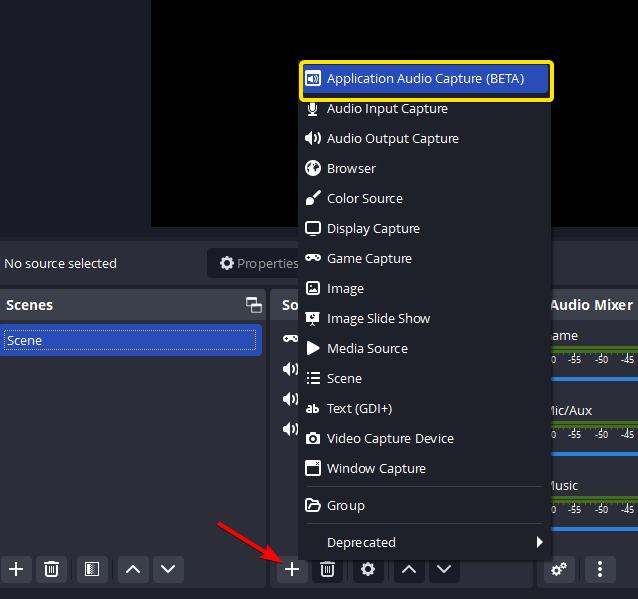The height and width of the screenshot is (599, 638).
Task: Click the Audio Output Capture speaker icon
Action: tap(313, 139)
